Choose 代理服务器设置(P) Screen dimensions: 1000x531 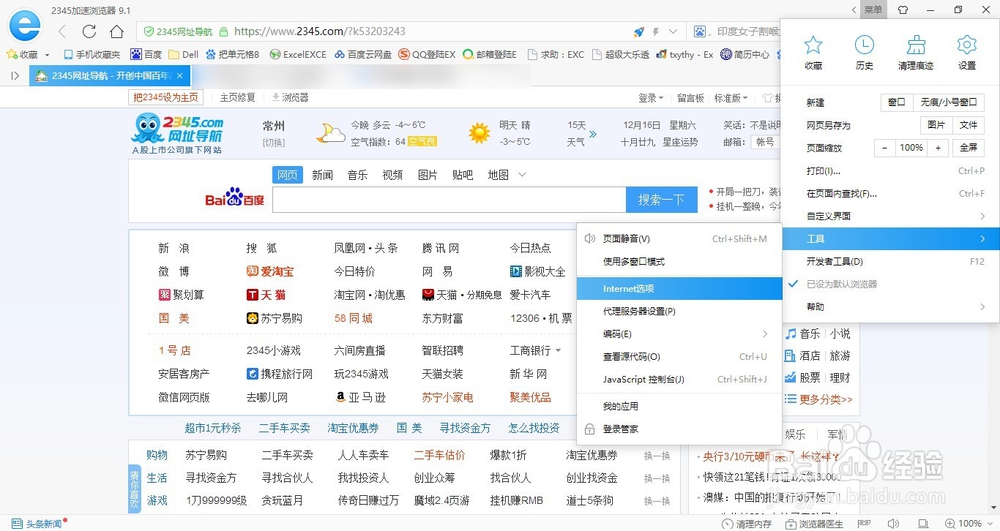click(x=679, y=311)
